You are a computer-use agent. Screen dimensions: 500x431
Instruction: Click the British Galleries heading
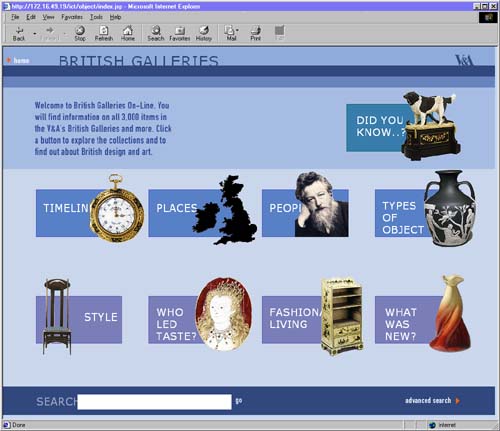click(139, 61)
